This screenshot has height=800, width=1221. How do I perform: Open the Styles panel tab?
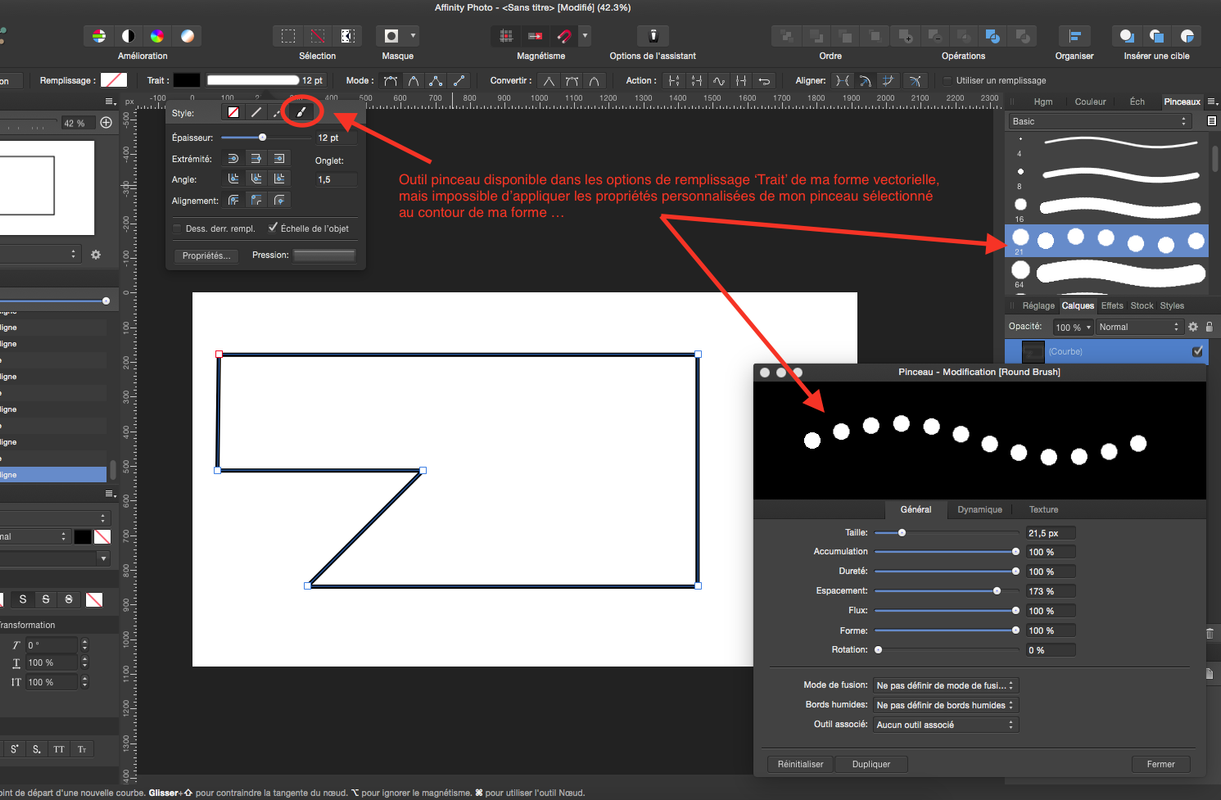(1172, 306)
